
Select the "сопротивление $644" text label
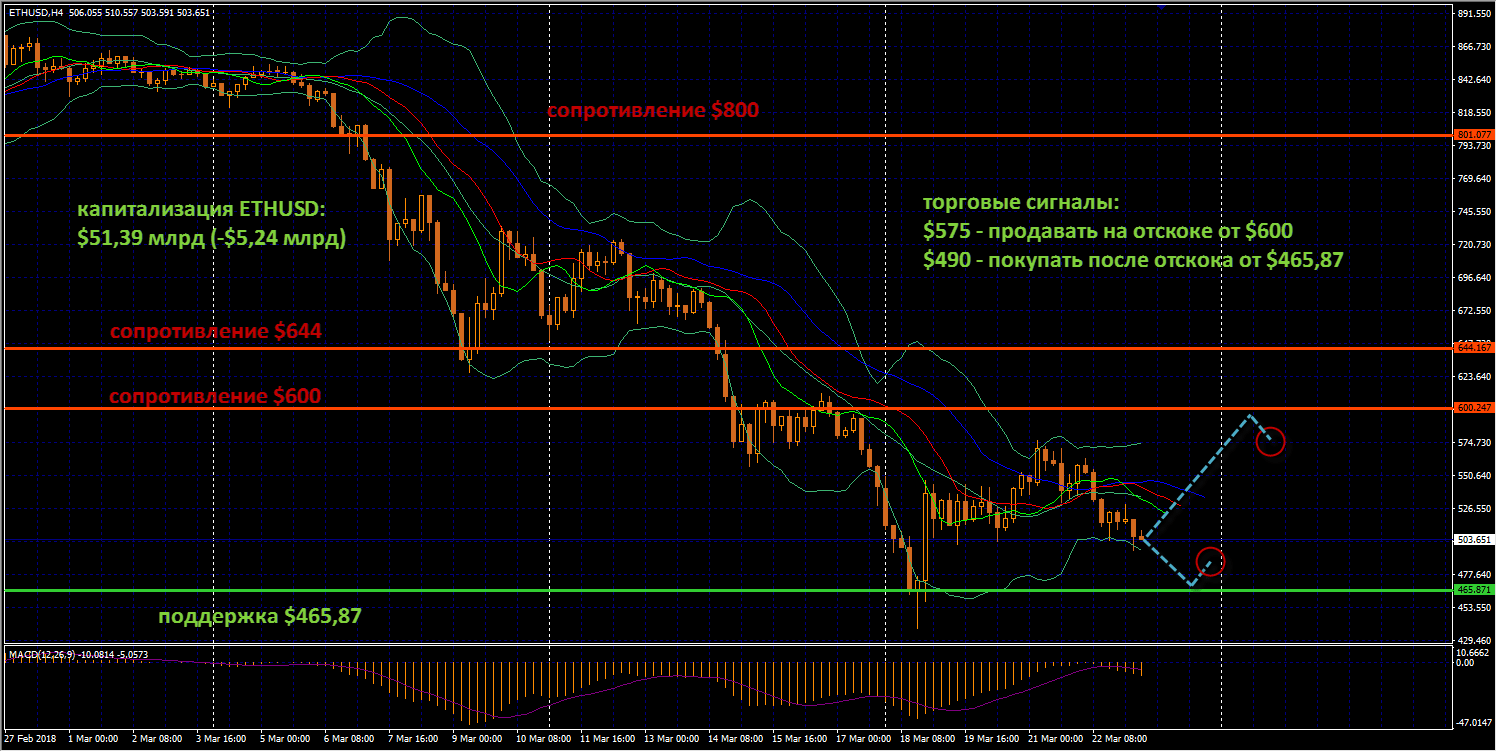[x=215, y=331]
